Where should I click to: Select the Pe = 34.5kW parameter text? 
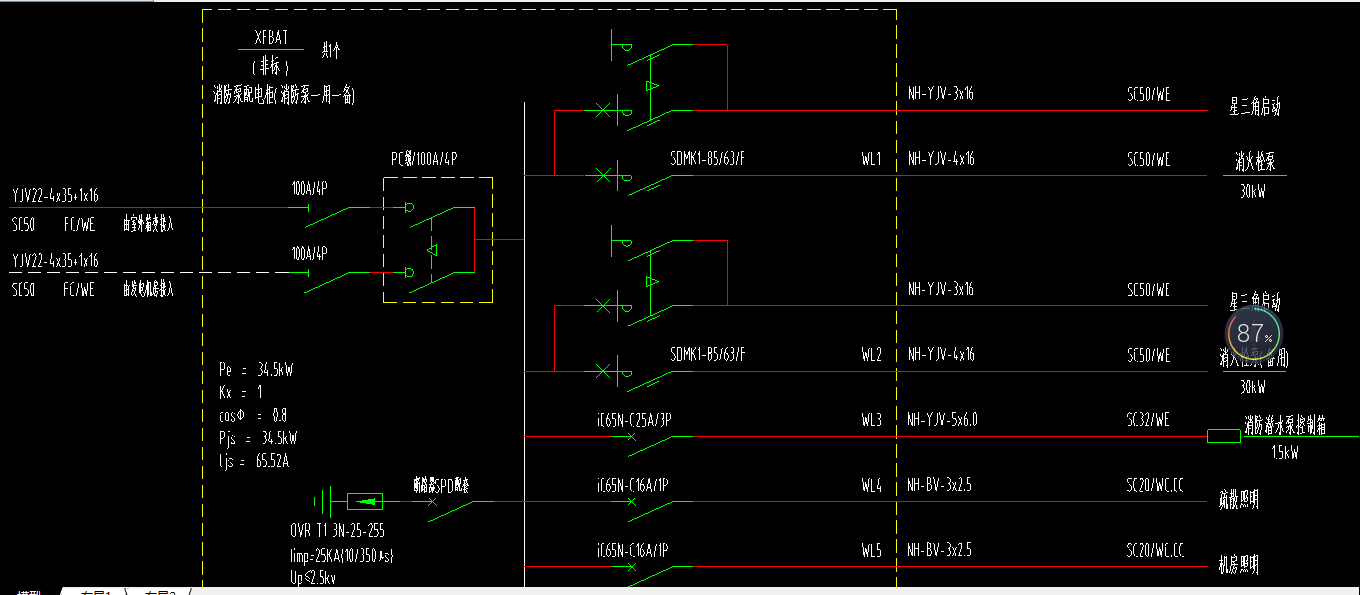pos(256,369)
